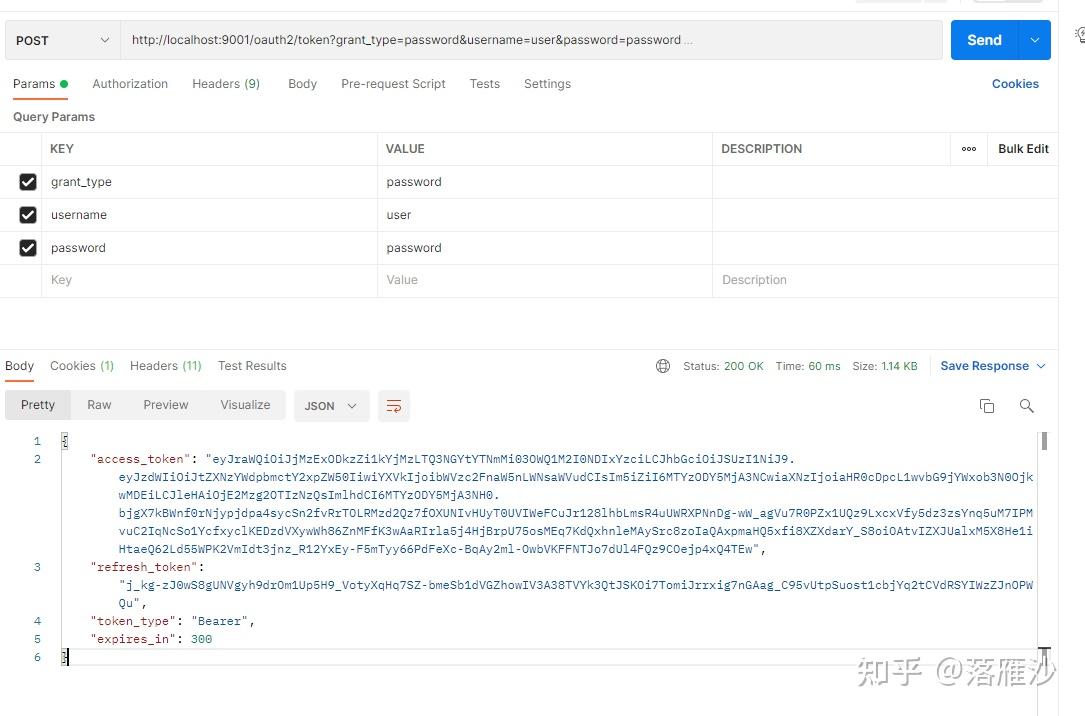Uncheck the grant_type query parameter
1085x716 pixels.
click(x=28, y=181)
